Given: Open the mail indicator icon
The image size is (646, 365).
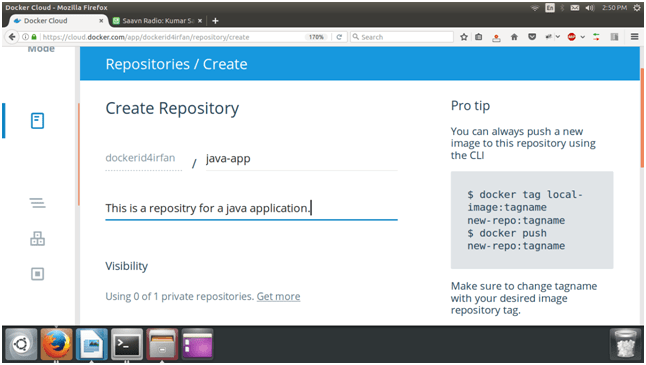Looking at the screenshot, I should 575,8.
